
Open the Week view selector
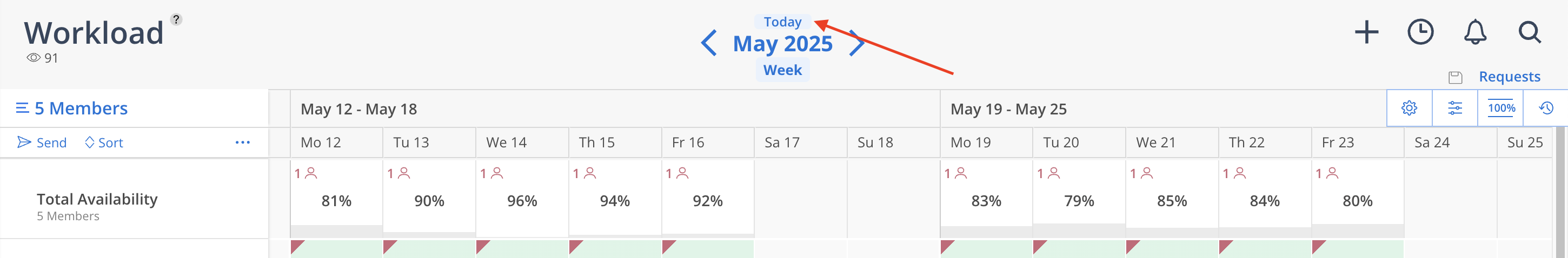pos(782,70)
